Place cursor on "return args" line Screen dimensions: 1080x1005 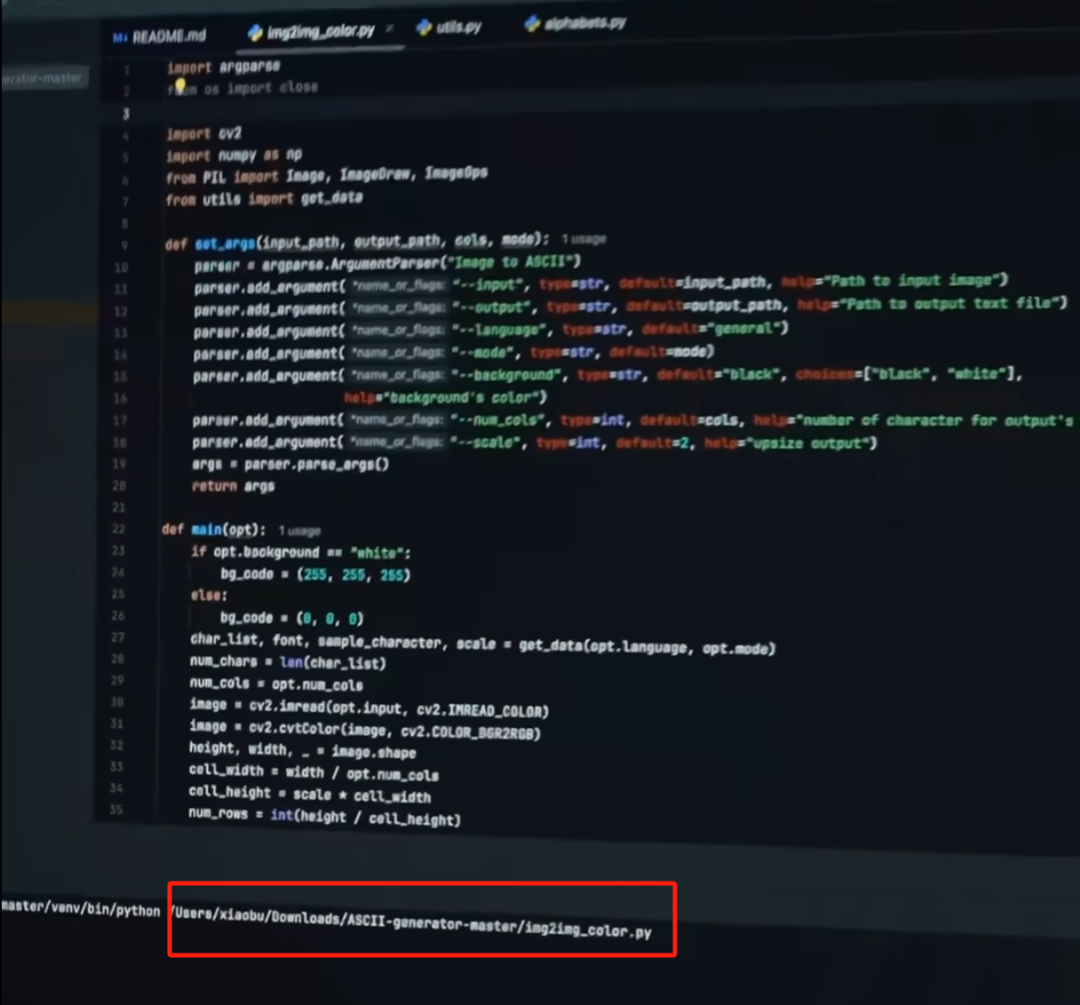(232, 486)
